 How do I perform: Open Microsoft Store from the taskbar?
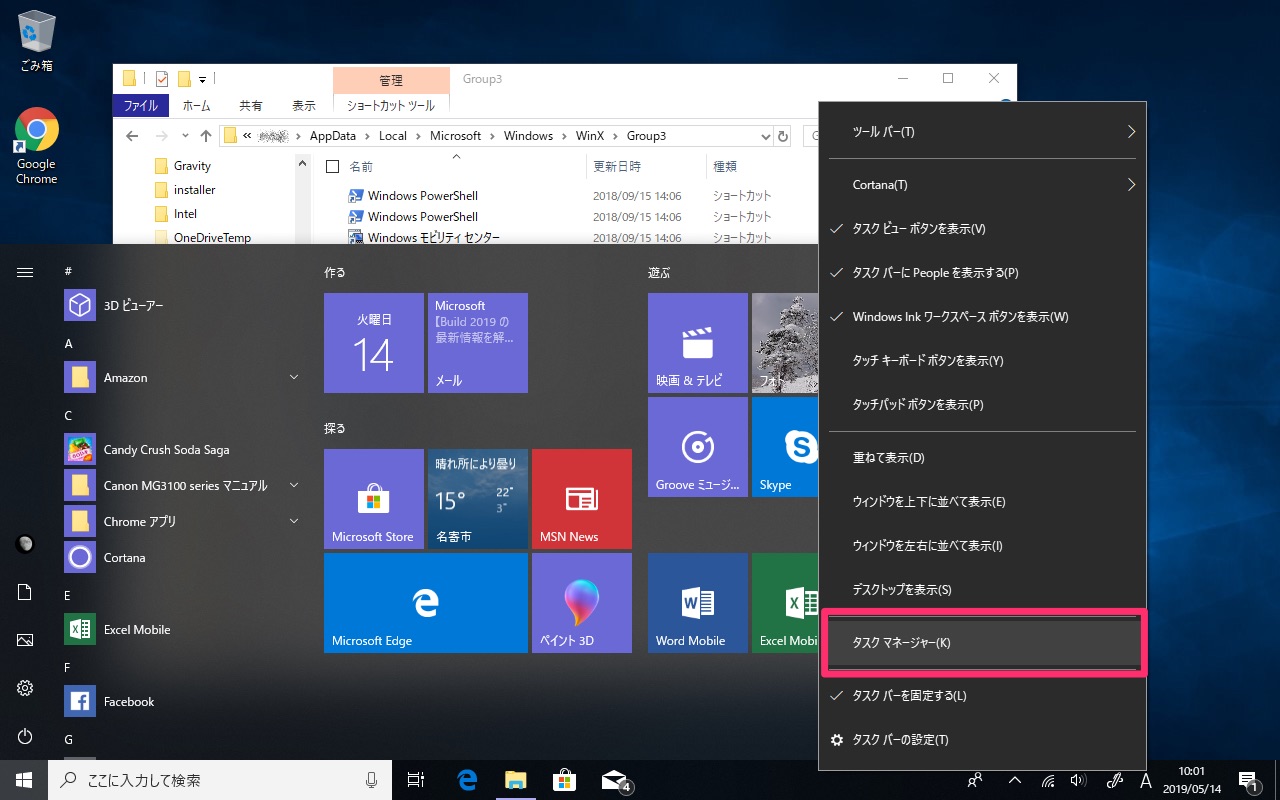[564, 780]
